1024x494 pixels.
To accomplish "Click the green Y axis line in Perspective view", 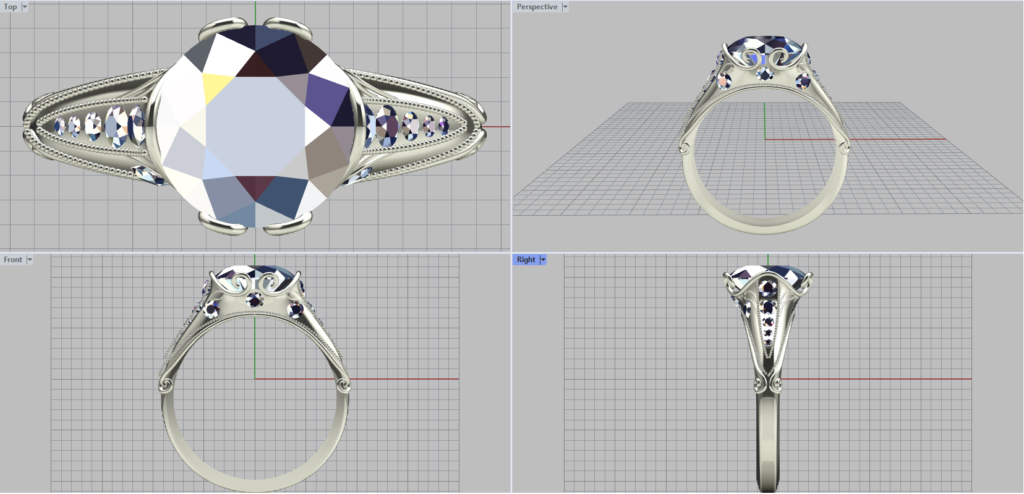I will pos(765,120).
